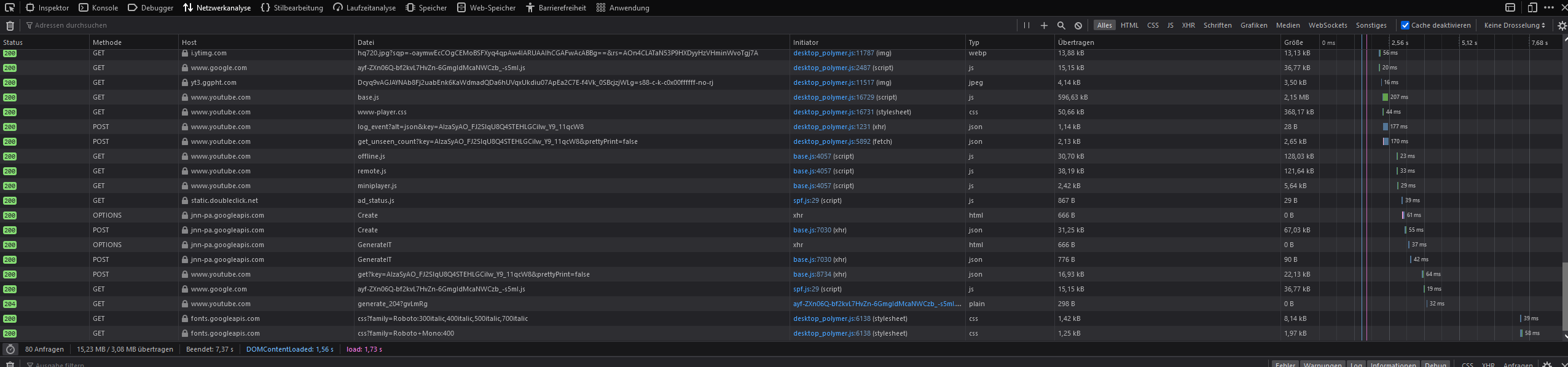Screen dimensions: 1568x367
Task: Open the Stilbearbeitung tab
Action: click(292, 8)
